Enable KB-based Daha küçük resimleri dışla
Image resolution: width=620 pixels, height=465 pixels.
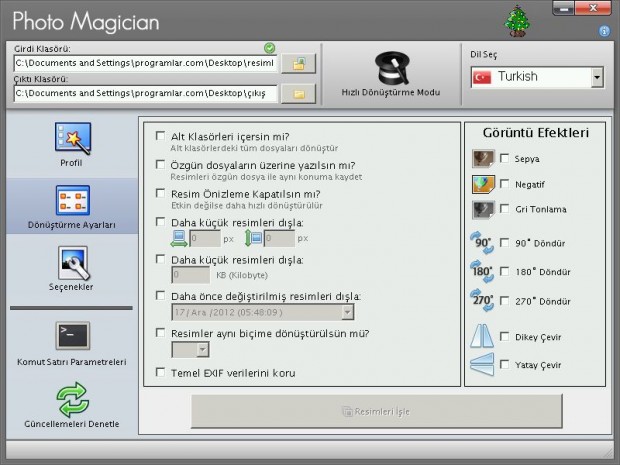coord(160,259)
